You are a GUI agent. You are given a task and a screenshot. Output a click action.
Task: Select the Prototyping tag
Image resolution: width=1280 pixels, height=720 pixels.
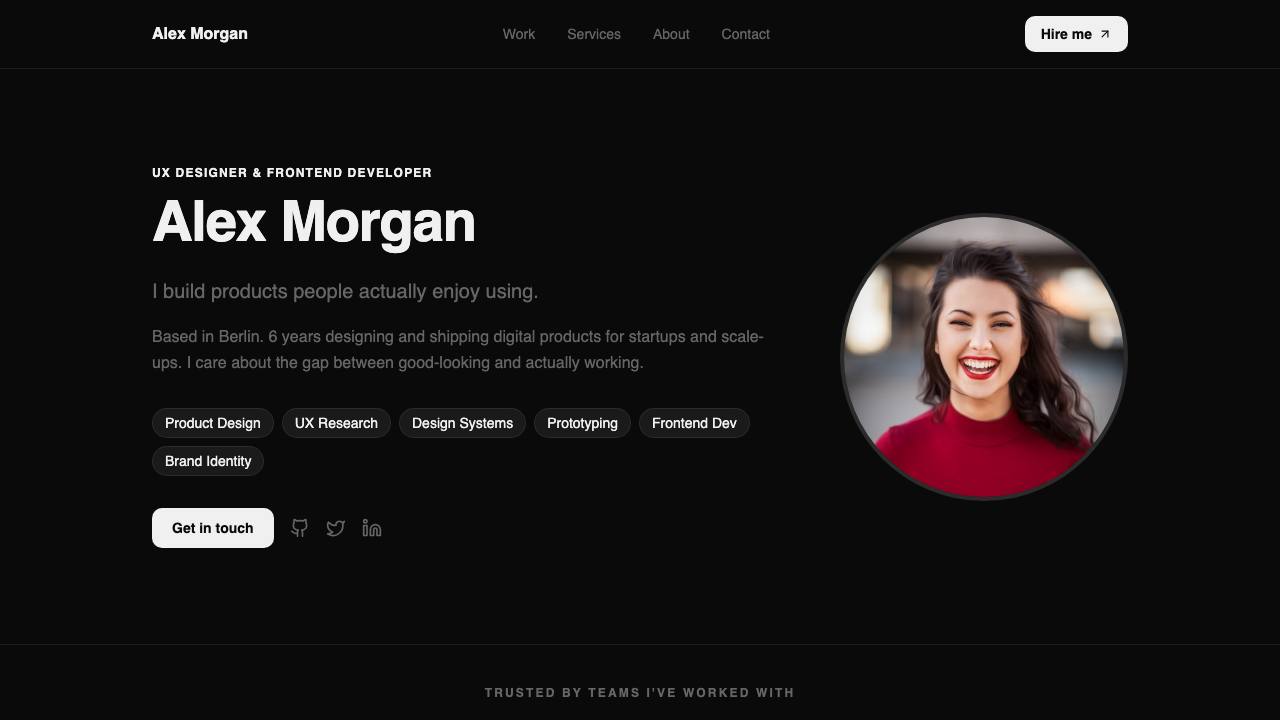(582, 423)
